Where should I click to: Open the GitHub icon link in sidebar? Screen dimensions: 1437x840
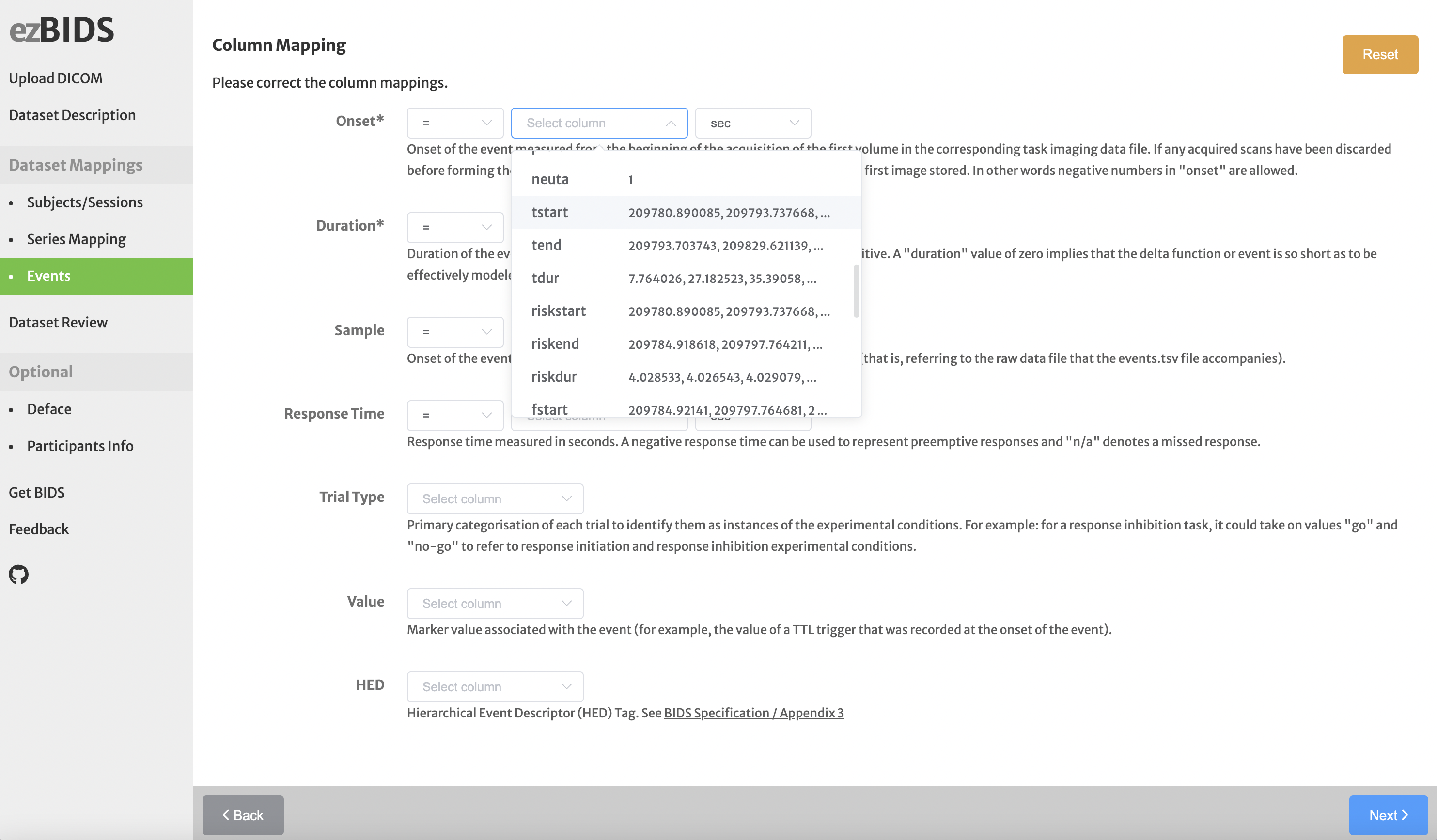click(x=18, y=574)
